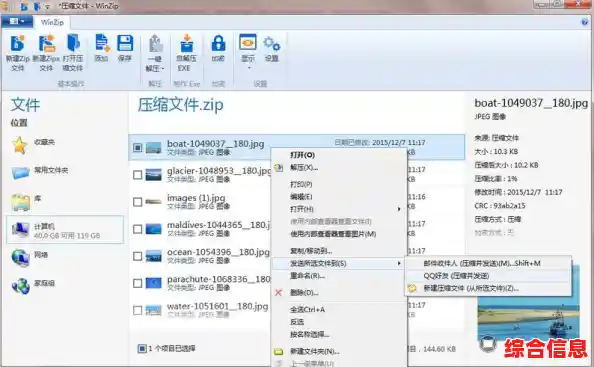
Task: Click the boat-1049037__180.jpg file name in list
Action: tap(216, 144)
